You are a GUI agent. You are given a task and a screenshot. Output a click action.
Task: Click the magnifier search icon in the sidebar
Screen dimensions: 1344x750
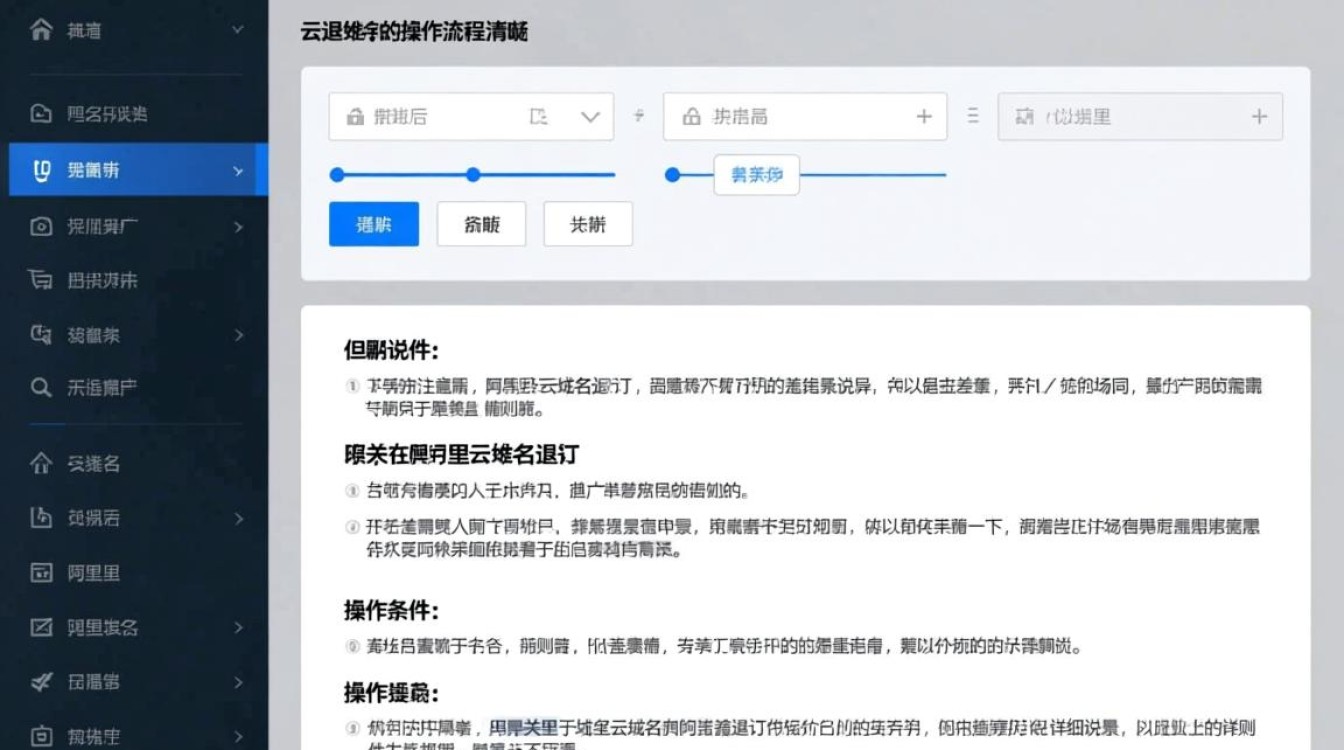40,387
